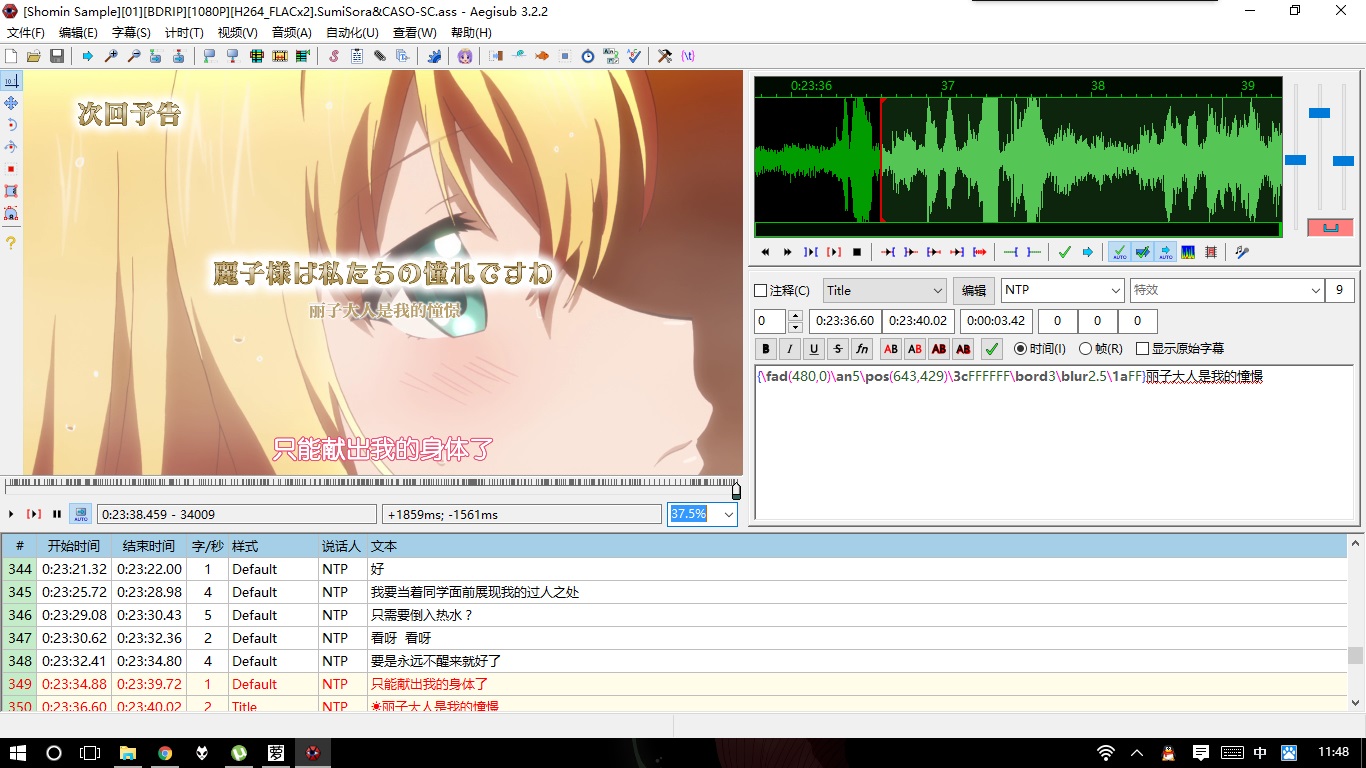Switch to spectrum analyzer display mode

[x=1188, y=252]
